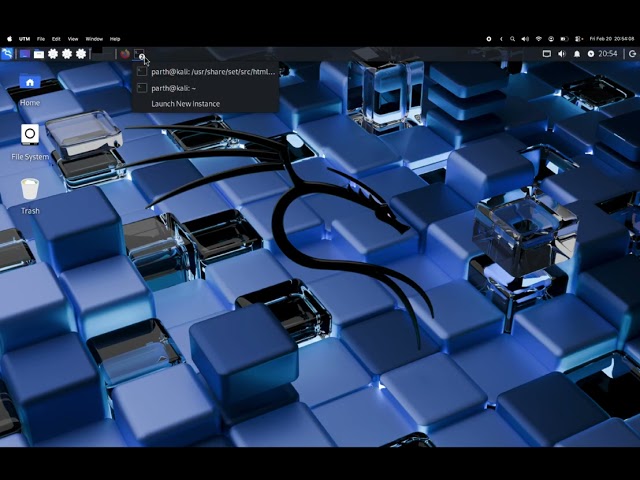This screenshot has width=640, height=480.
Task: Open the Trash desktop icon
Action: click(x=30, y=196)
